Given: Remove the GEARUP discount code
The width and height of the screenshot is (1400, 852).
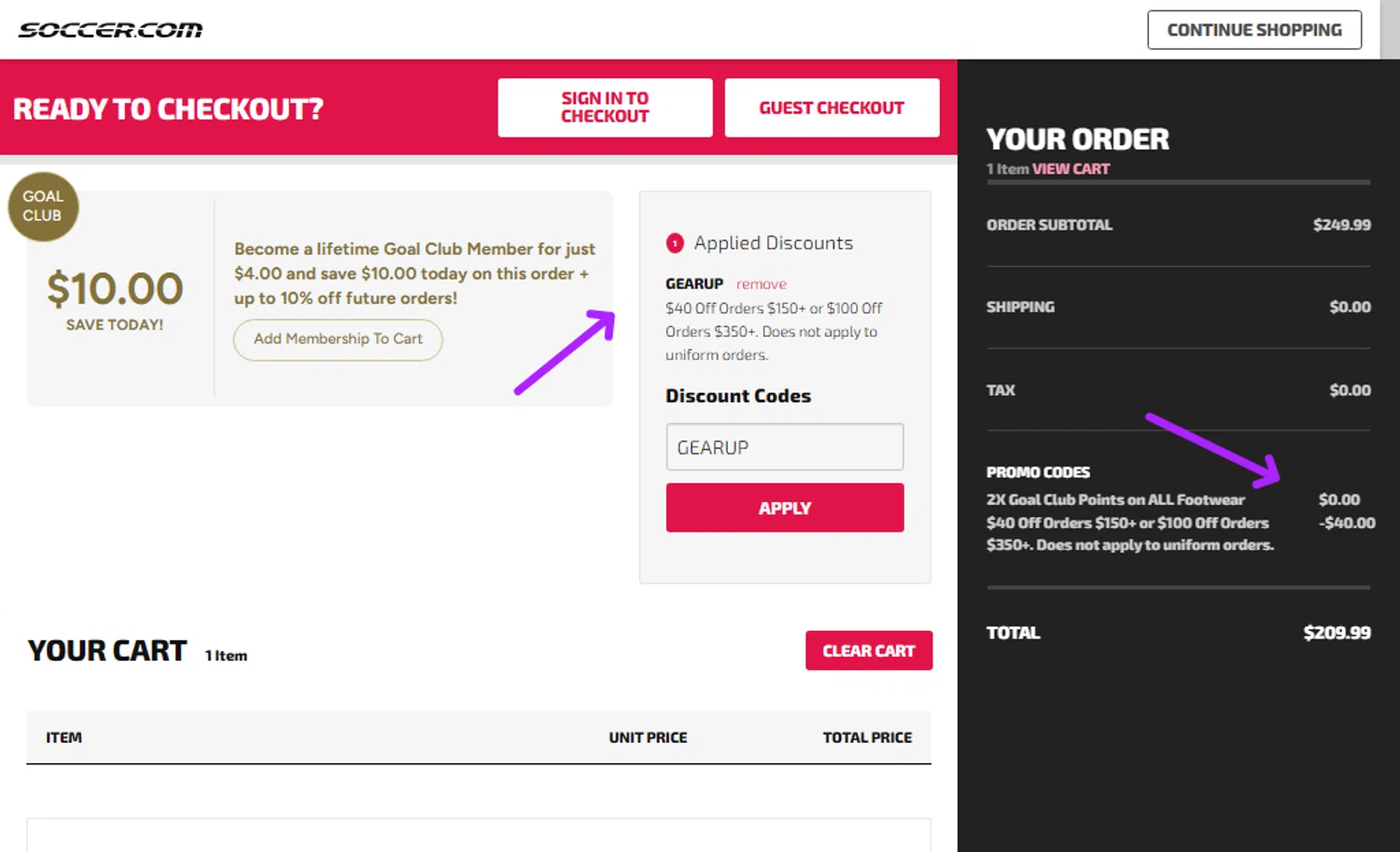Looking at the screenshot, I should 761,284.
